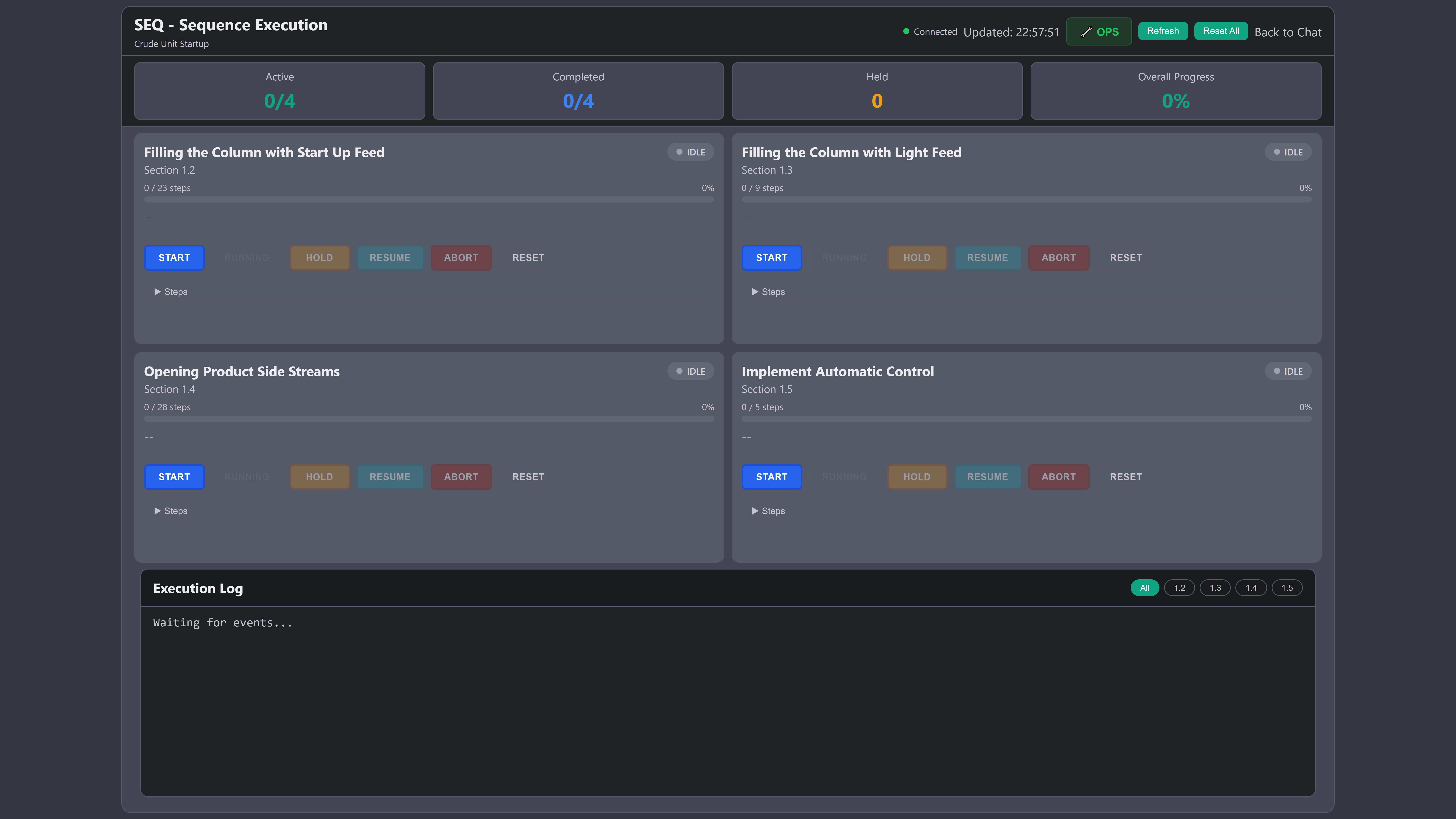Click the OPS mode button with wand icon
Viewport: 1456px width, 819px height.
coord(1099,32)
